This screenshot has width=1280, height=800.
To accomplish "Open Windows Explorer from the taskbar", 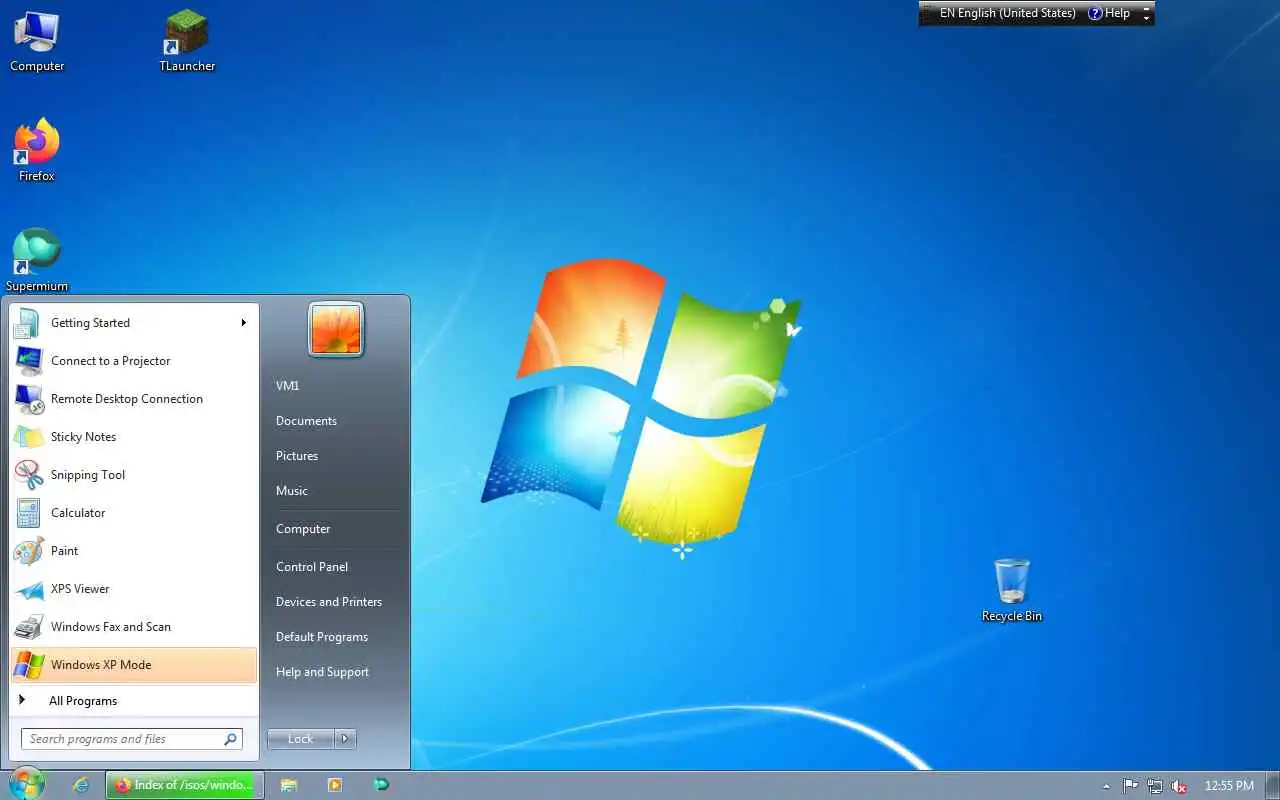I will click(289, 785).
